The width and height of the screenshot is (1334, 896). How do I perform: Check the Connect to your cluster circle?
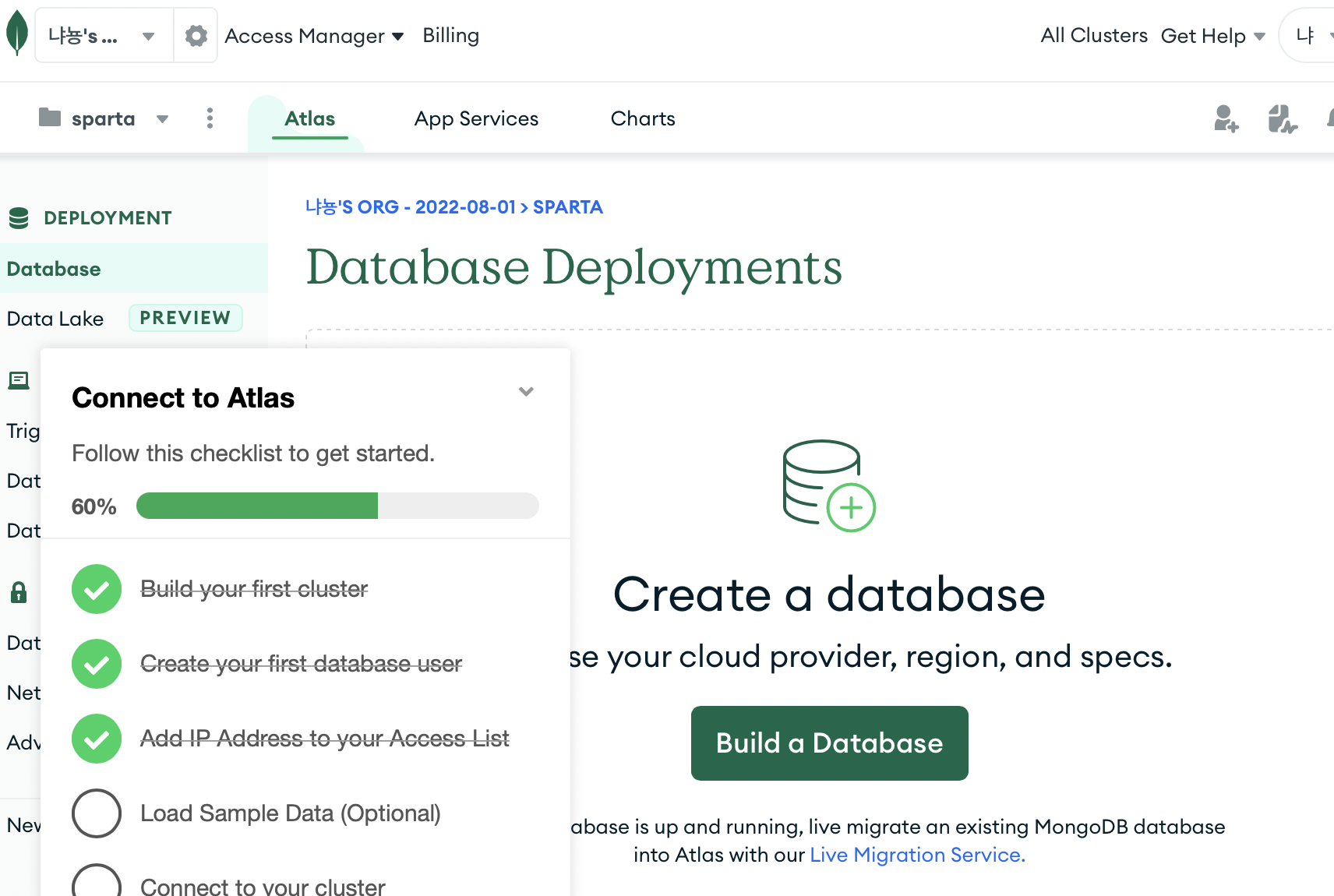coord(97,880)
